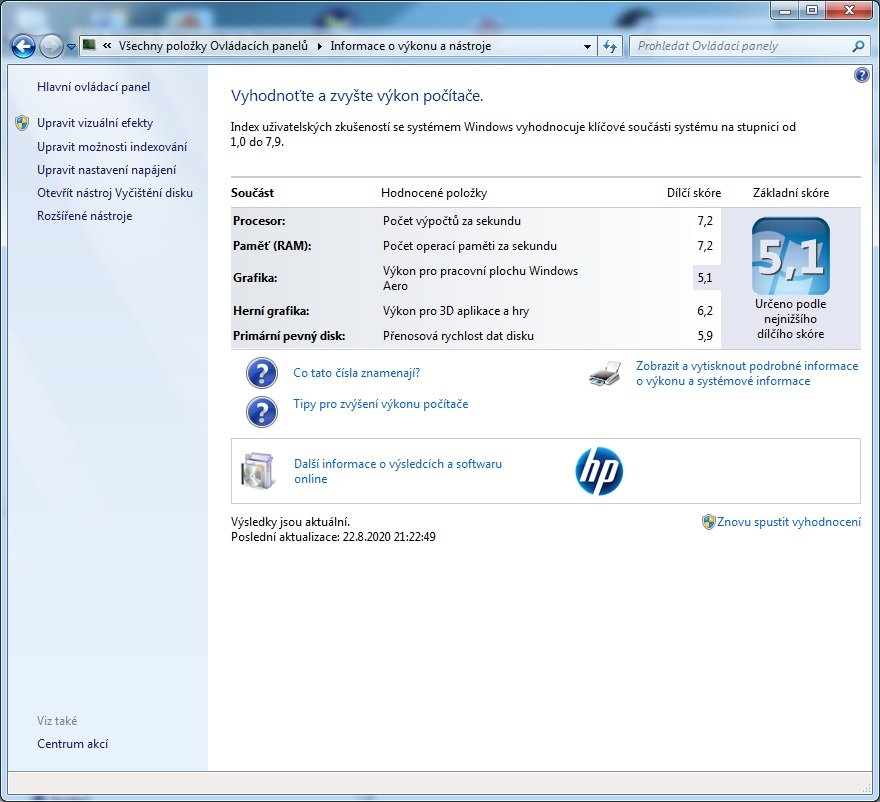Screen dimensions: 880x802
Task: Click the HP logo
Action: 599,471
